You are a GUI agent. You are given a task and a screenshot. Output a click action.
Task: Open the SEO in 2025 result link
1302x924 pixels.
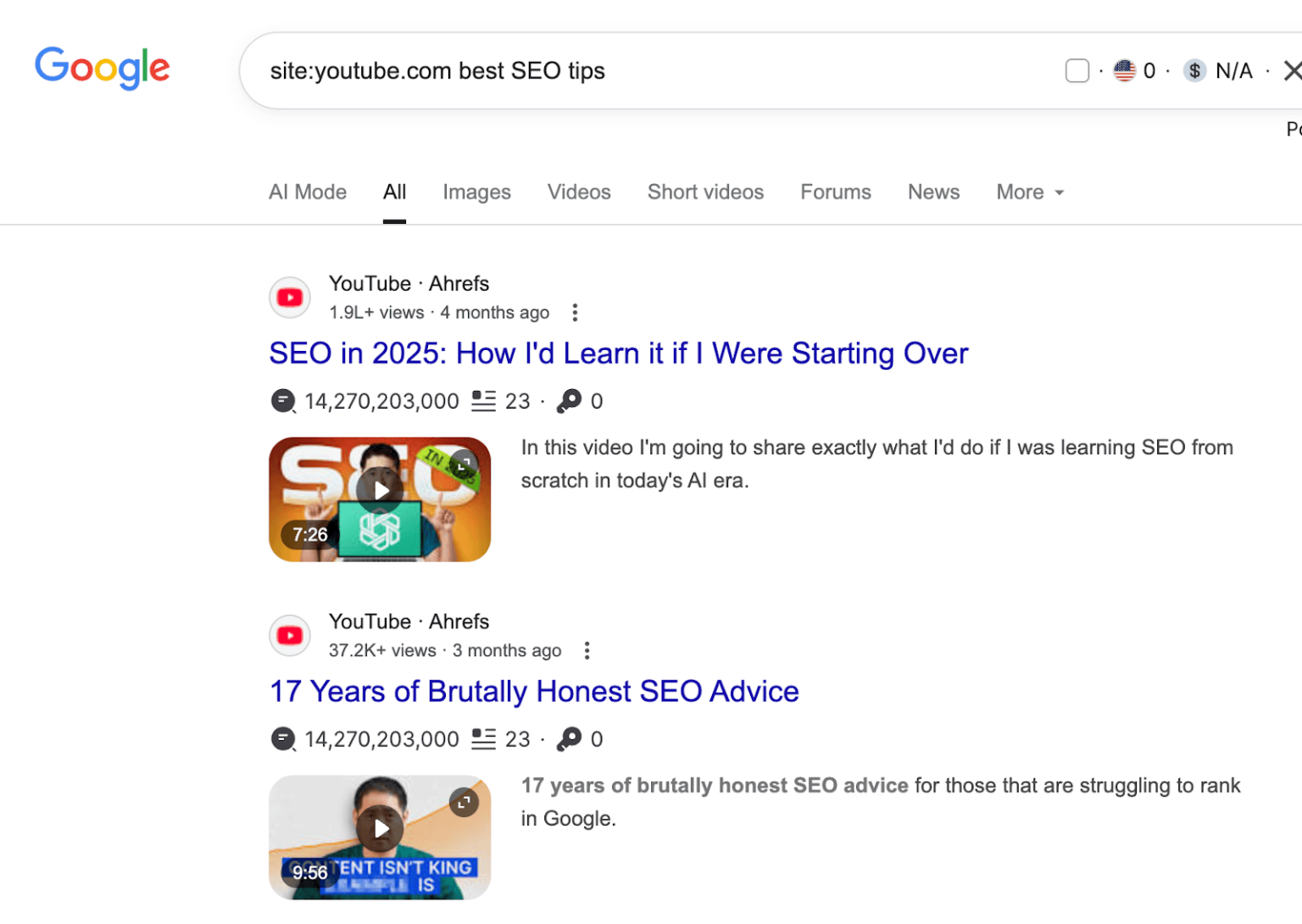[x=618, y=353]
